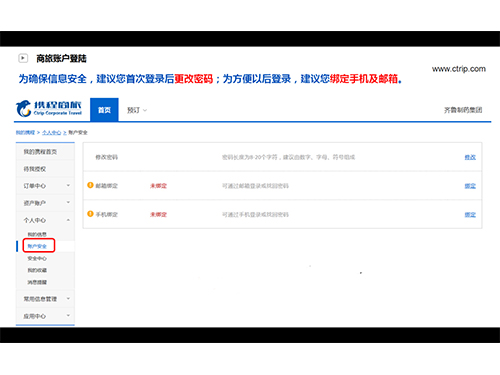Expand the 应用中心 sidebar section
This screenshot has width=500, height=375.
pyautogui.click(x=45, y=316)
